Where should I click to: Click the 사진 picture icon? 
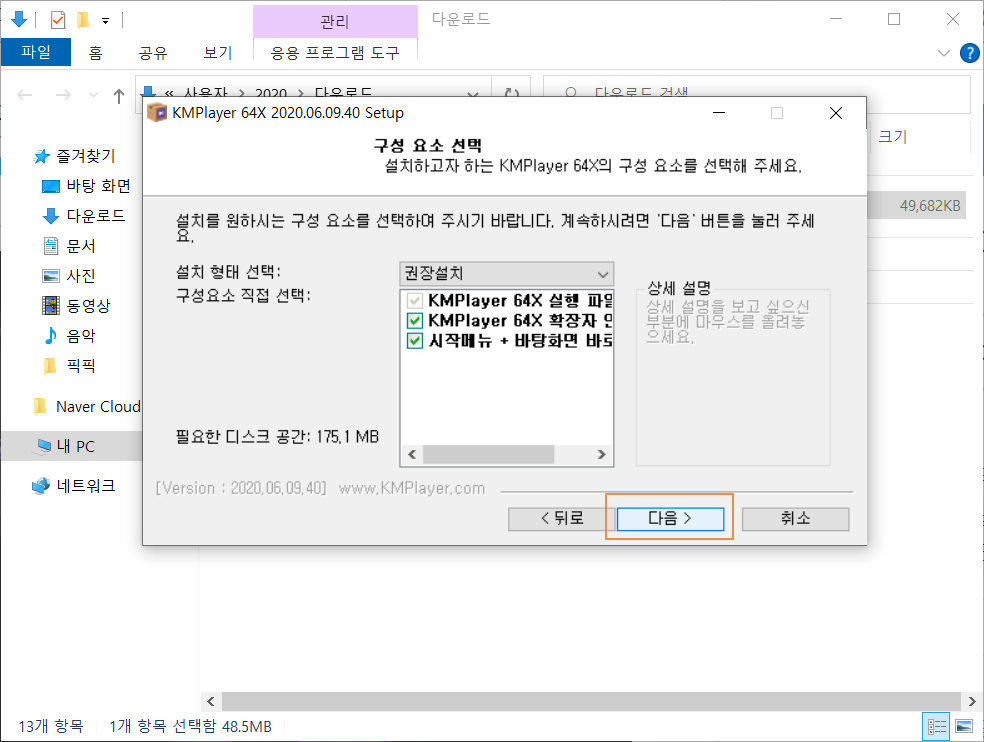(x=51, y=276)
